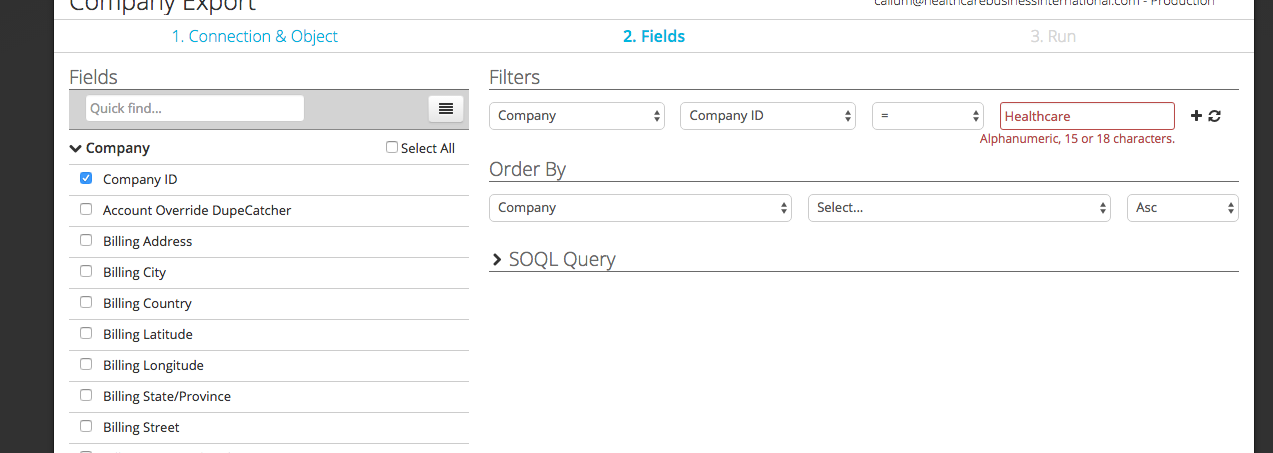
Task: Check the Billing Country checkbox
Action: tap(86, 303)
